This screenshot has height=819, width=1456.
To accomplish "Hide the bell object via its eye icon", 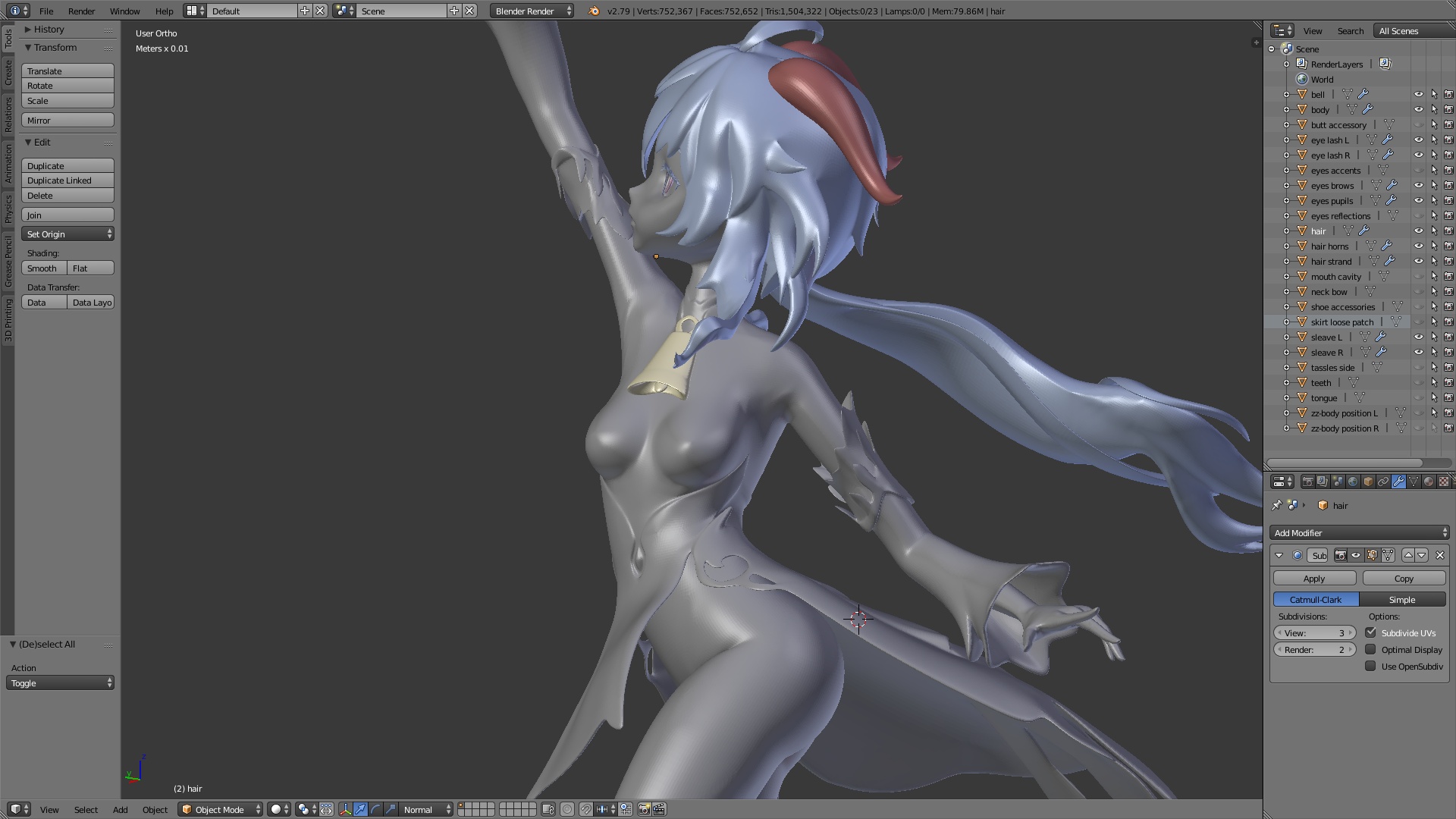I will click(x=1418, y=94).
